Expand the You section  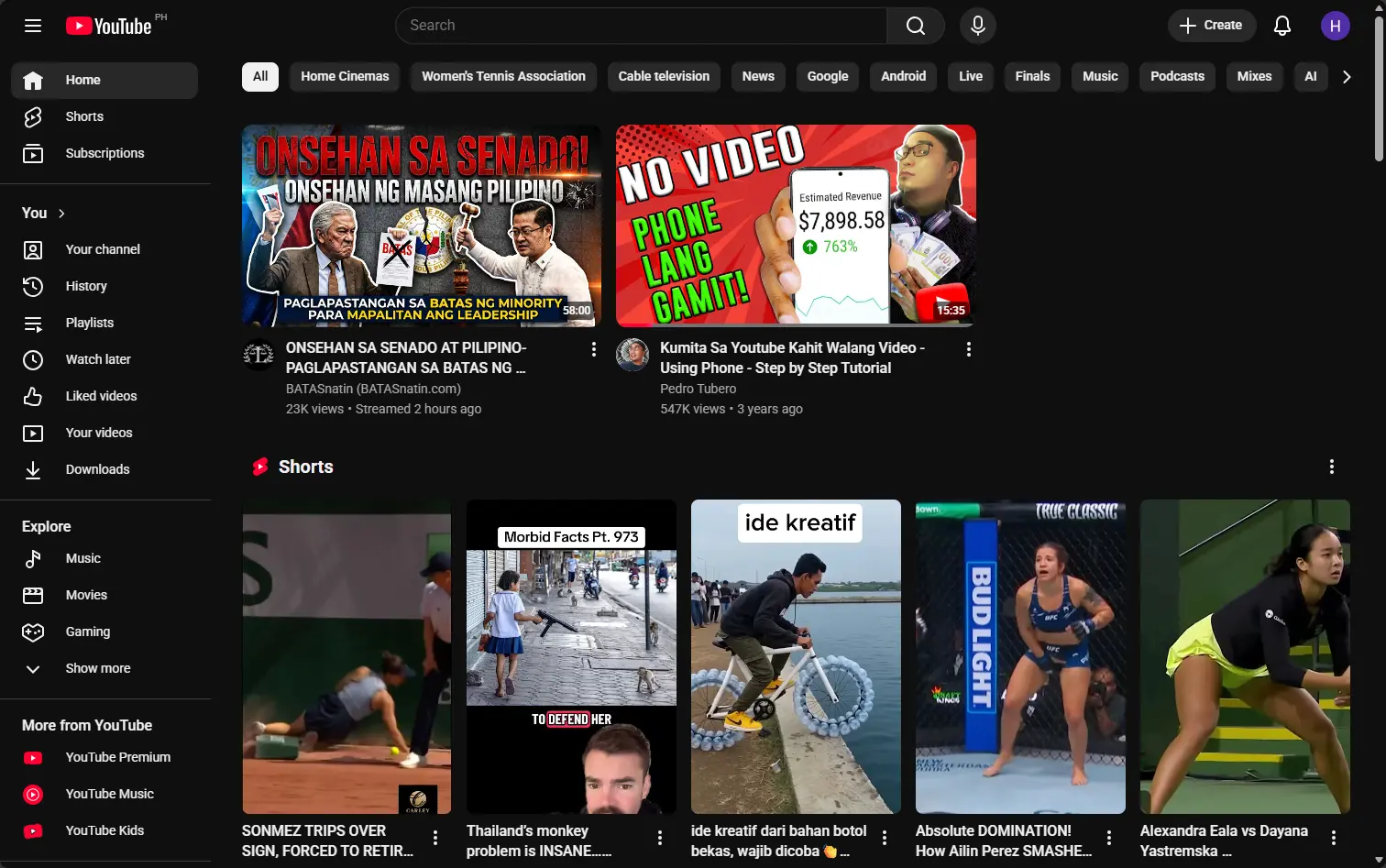44,213
